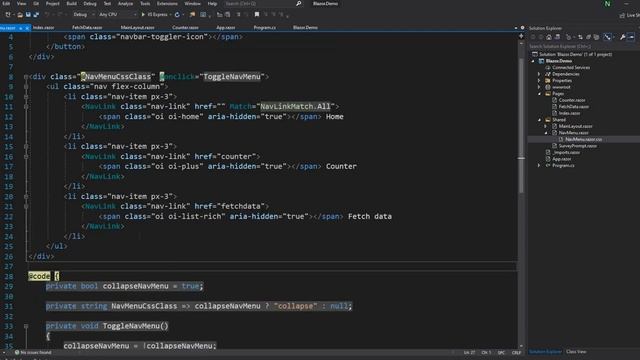Collapse the li region at line 20
The width and height of the screenshot is (640, 360).
26,197
